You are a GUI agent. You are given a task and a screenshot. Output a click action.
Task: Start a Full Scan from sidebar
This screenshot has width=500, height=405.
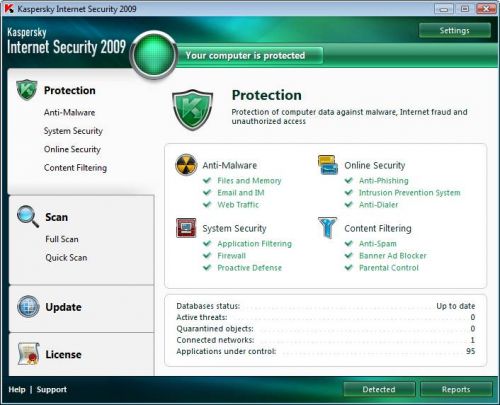(62, 239)
